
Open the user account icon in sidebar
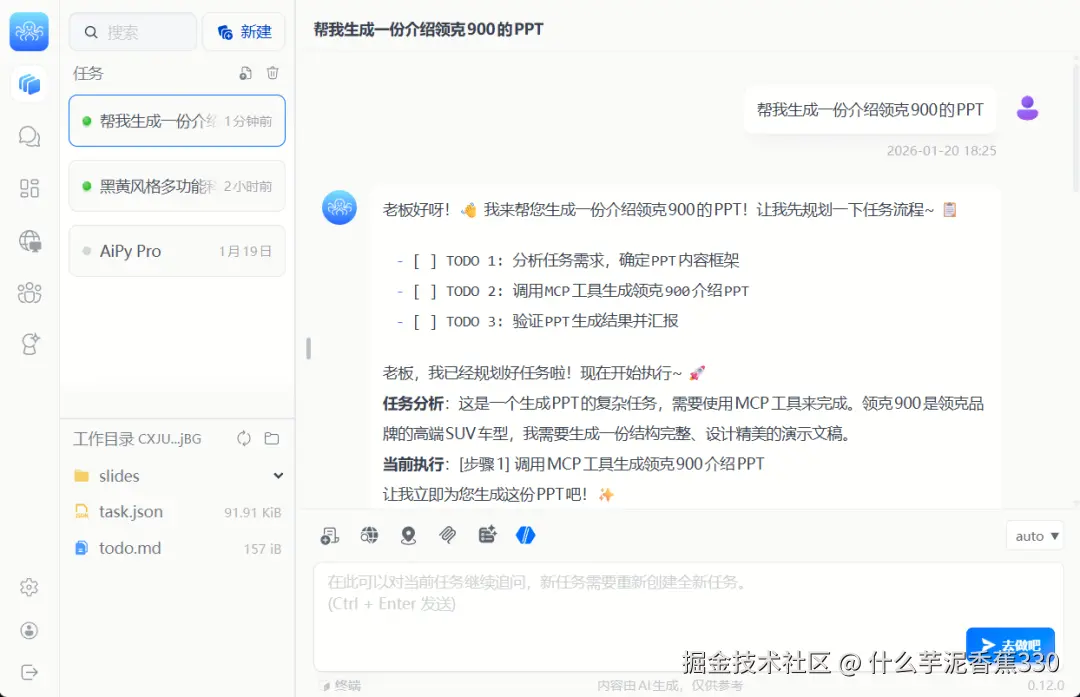click(29, 630)
